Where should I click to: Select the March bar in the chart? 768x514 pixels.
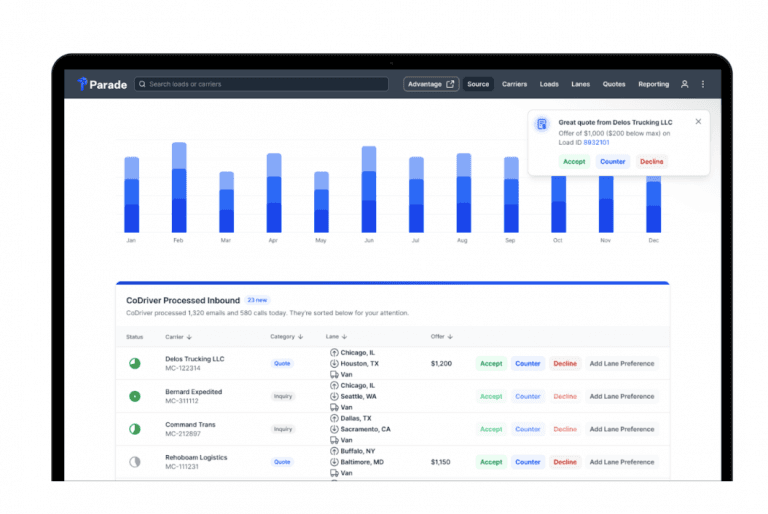coord(226,202)
